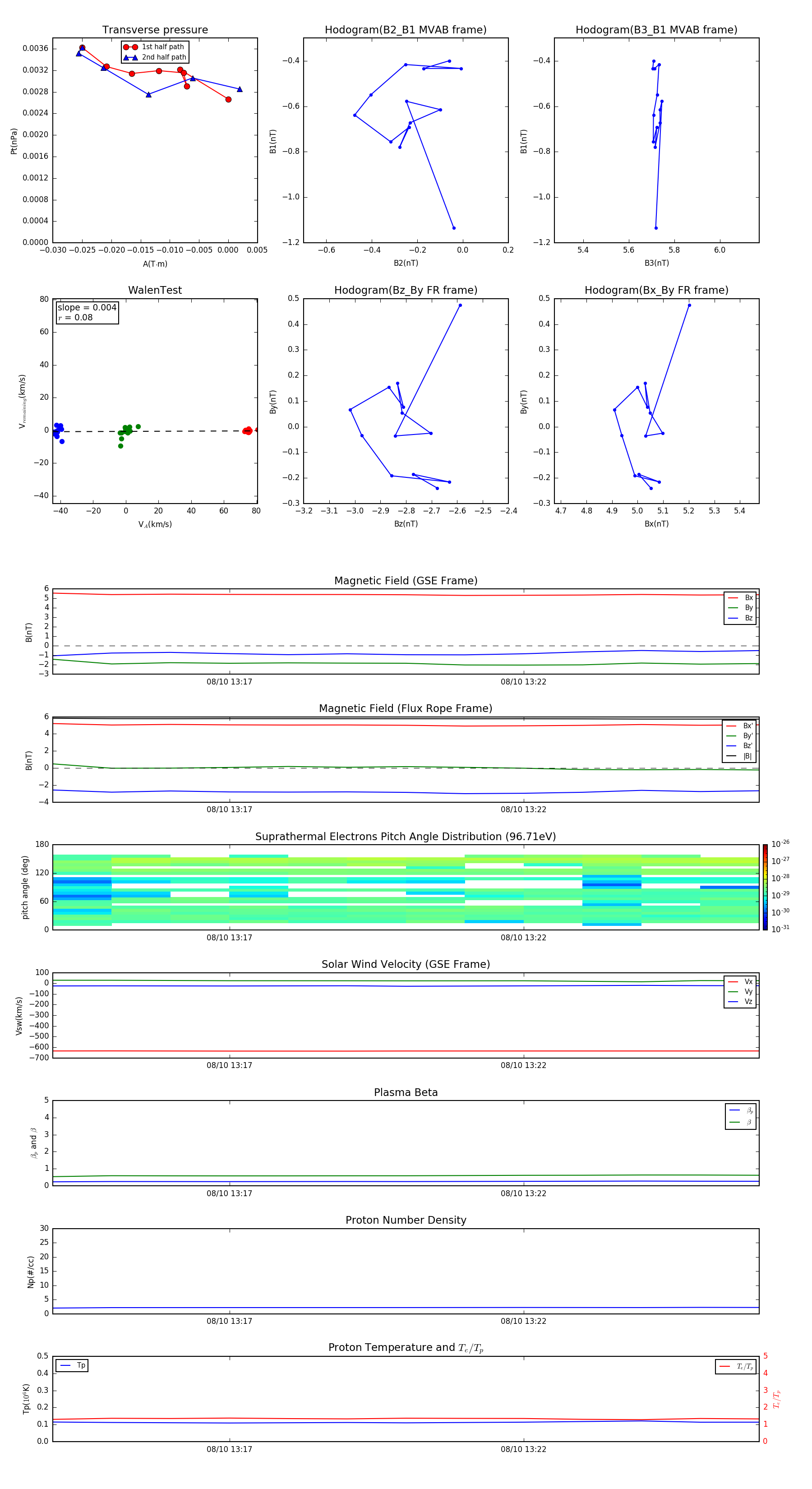Click the 'Proton Number Density' title
Viewport: 812px width, 1489px height.
[406, 1220]
